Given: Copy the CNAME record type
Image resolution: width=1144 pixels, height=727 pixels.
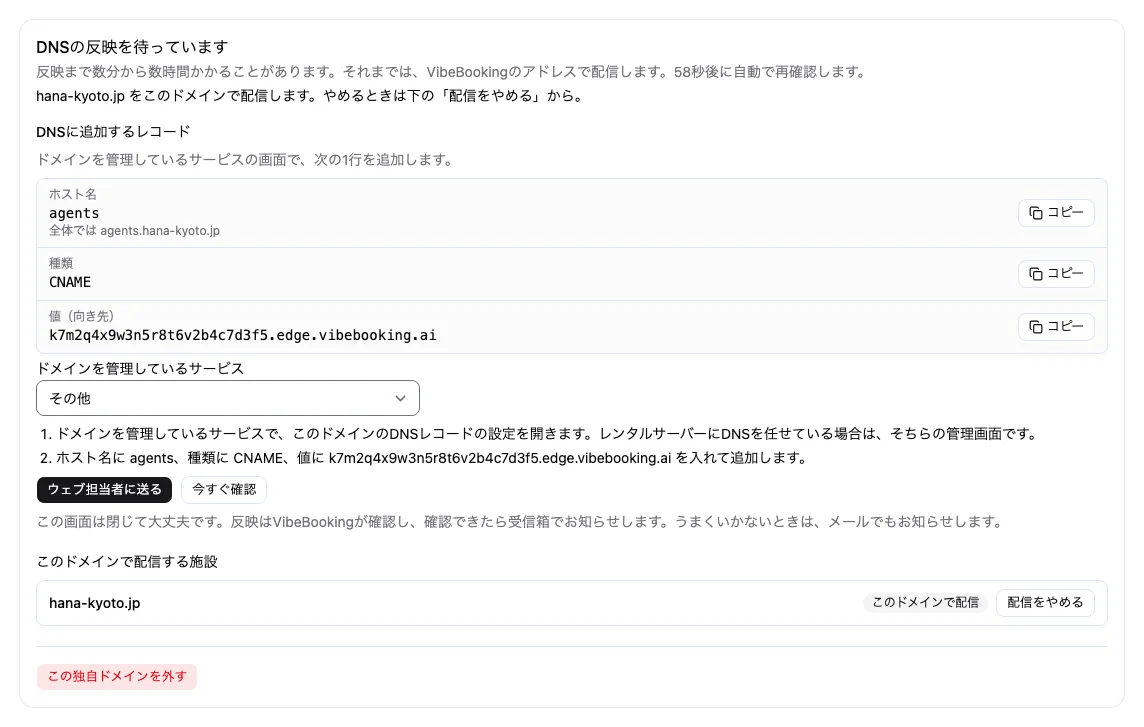Looking at the screenshot, I should (x=1056, y=274).
